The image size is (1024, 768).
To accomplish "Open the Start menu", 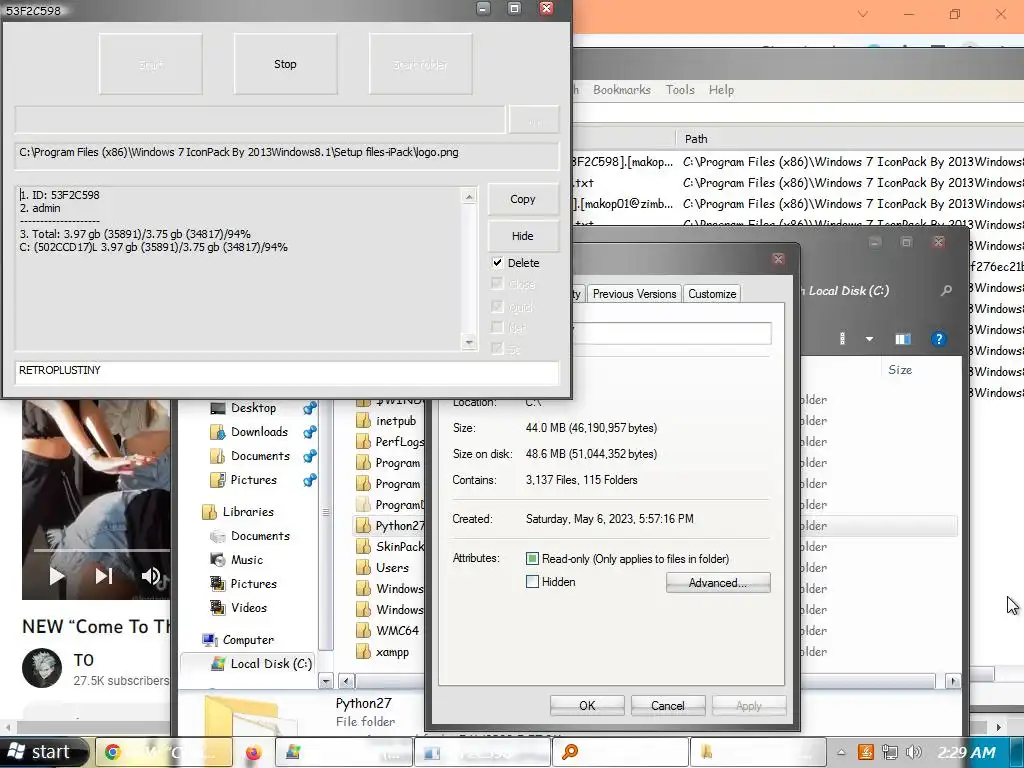I will click(43, 752).
